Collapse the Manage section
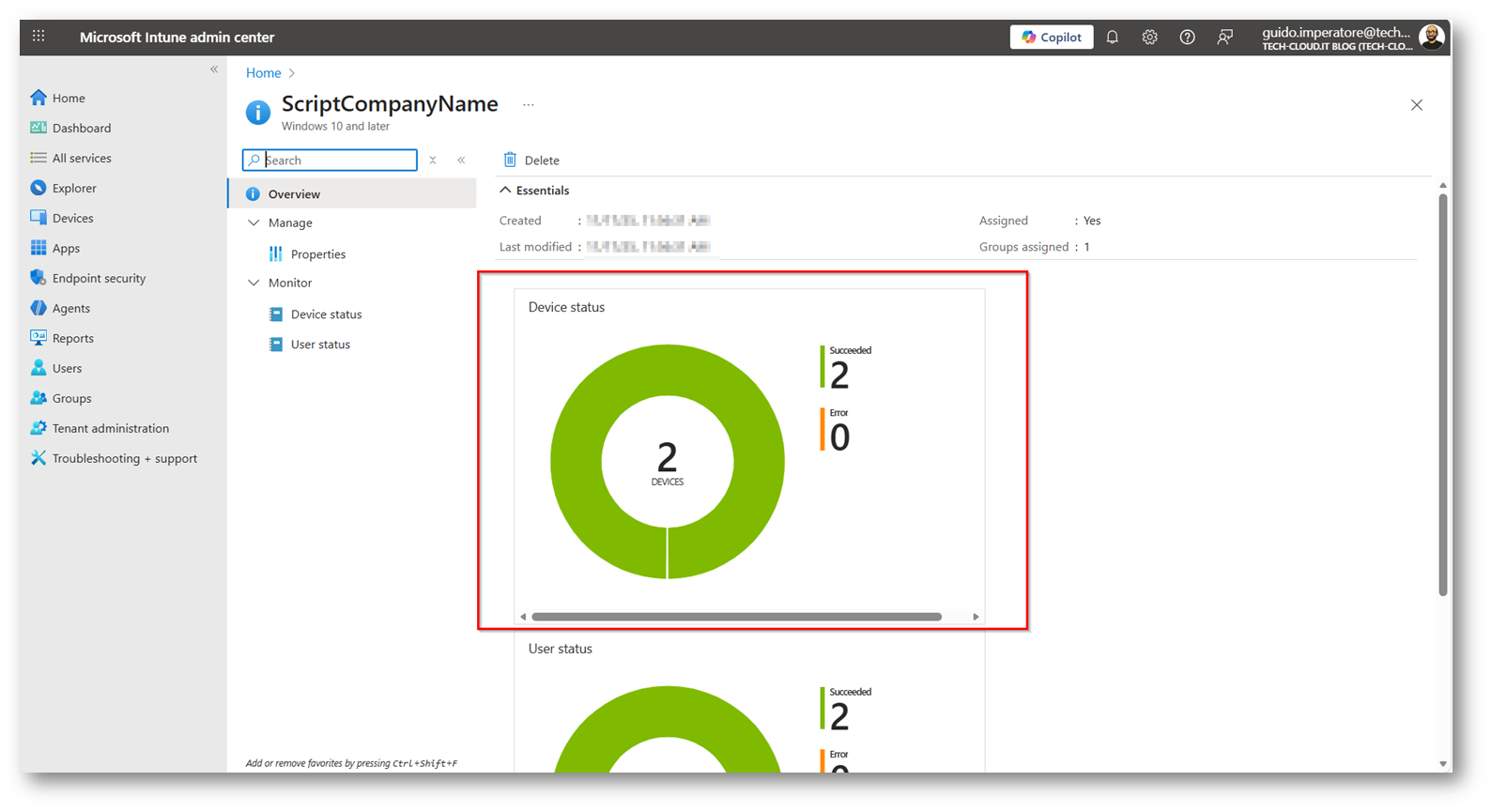The width and height of the screenshot is (1492, 812). (254, 222)
